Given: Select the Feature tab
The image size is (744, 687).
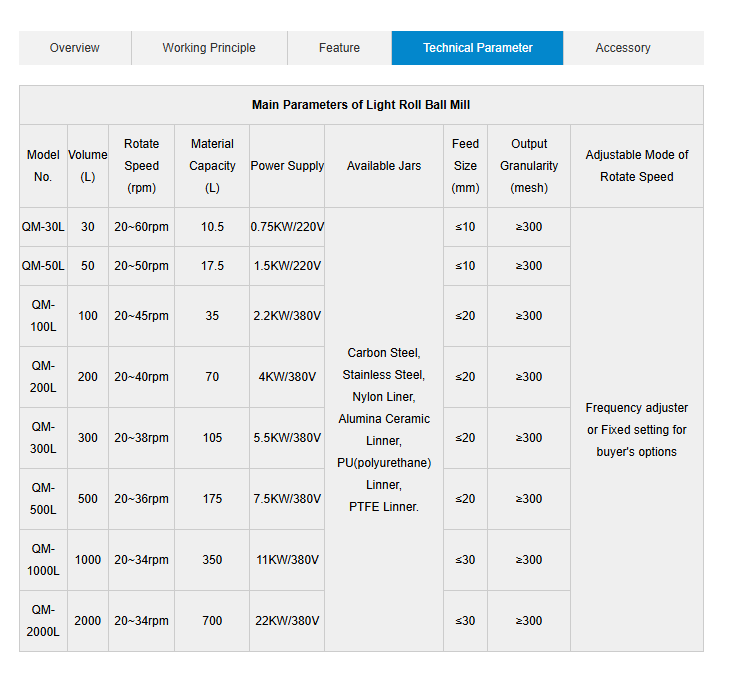Looking at the screenshot, I should tap(339, 48).
